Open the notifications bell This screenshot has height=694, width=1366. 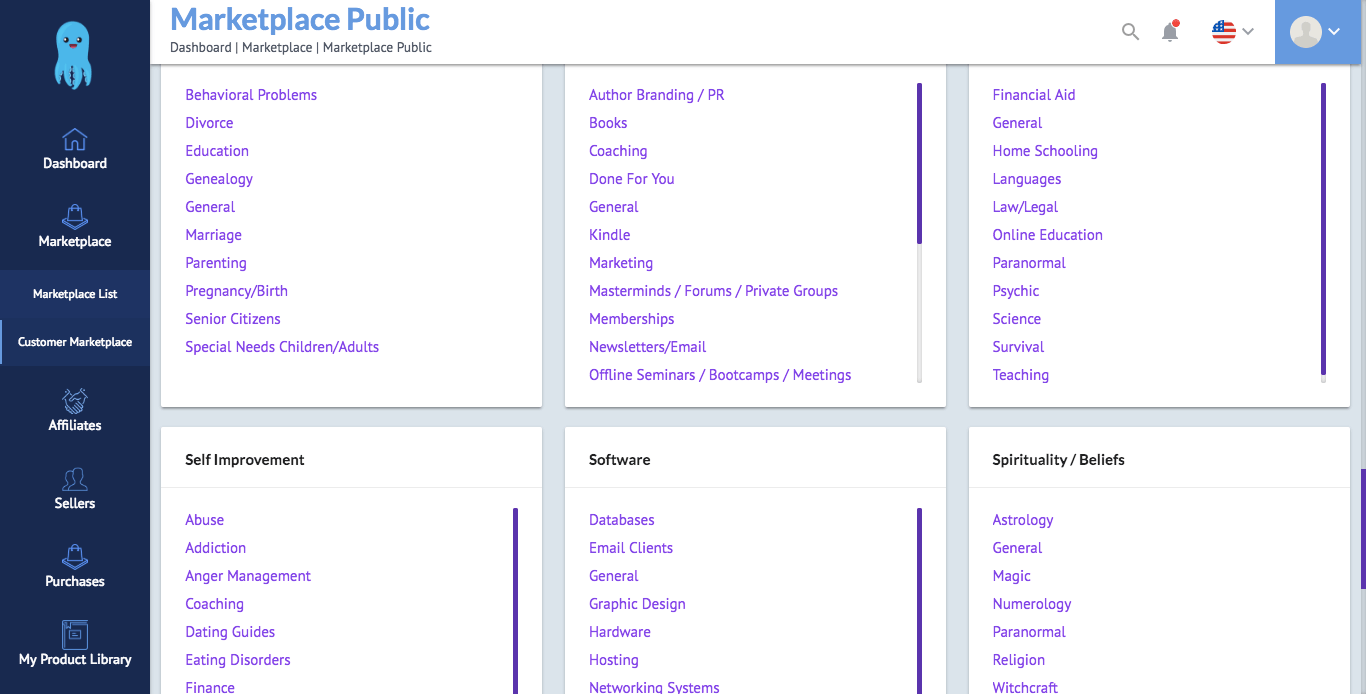(1170, 31)
